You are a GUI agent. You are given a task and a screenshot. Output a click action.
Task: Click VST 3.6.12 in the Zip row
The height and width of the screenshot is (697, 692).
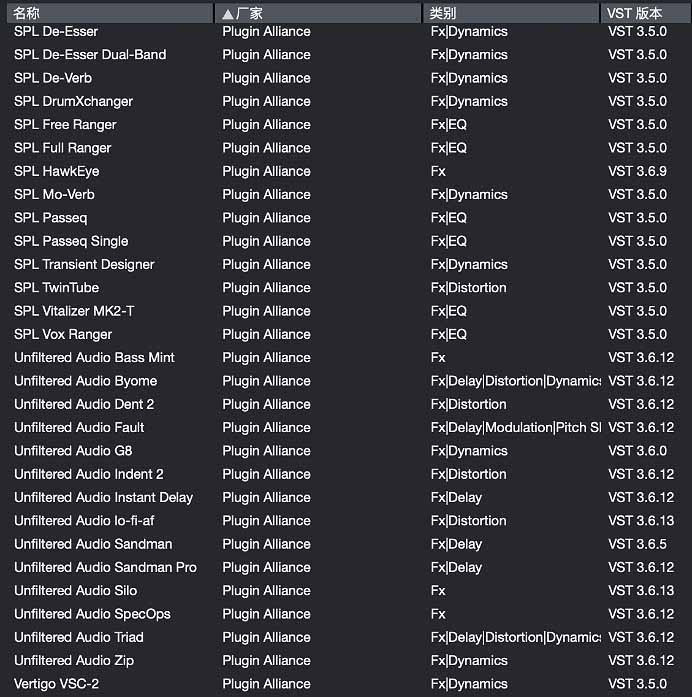(641, 661)
